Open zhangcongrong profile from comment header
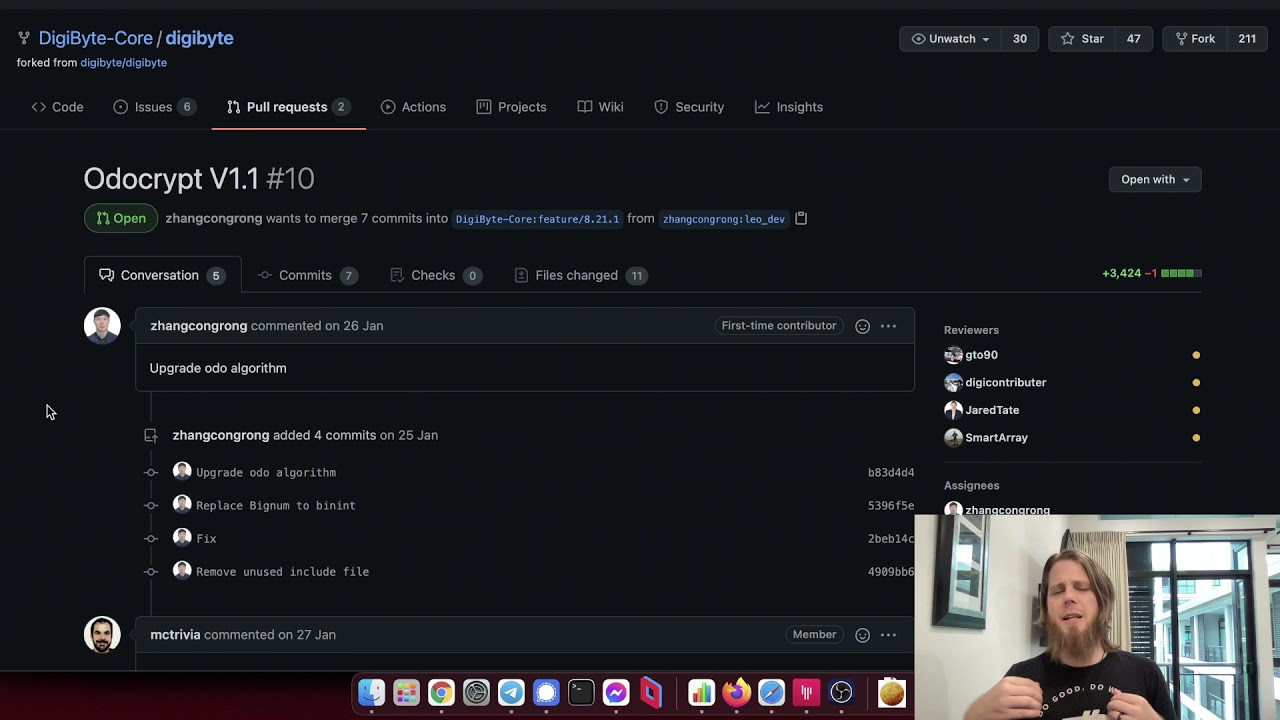This screenshot has height=720, width=1280. pos(198,326)
